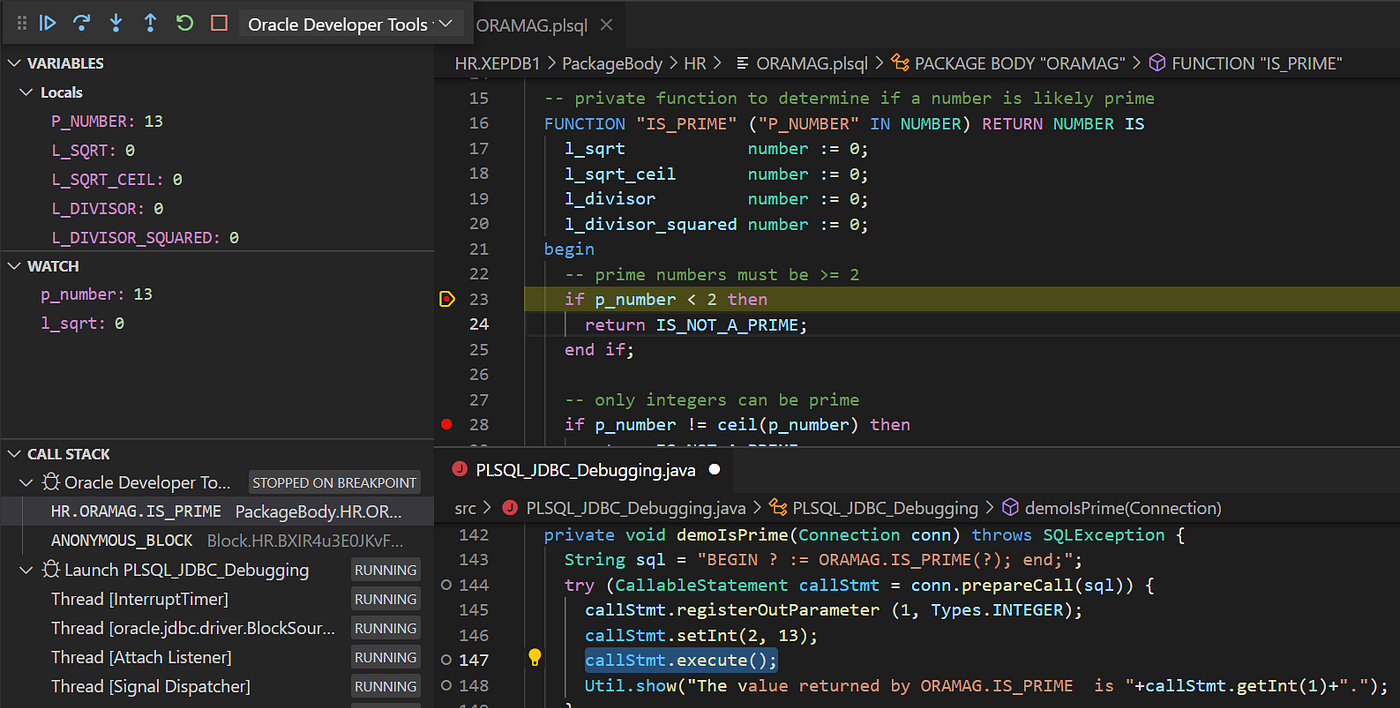Collapse the CALL STACK panel
This screenshot has width=1400, height=708.
click(x=15, y=453)
